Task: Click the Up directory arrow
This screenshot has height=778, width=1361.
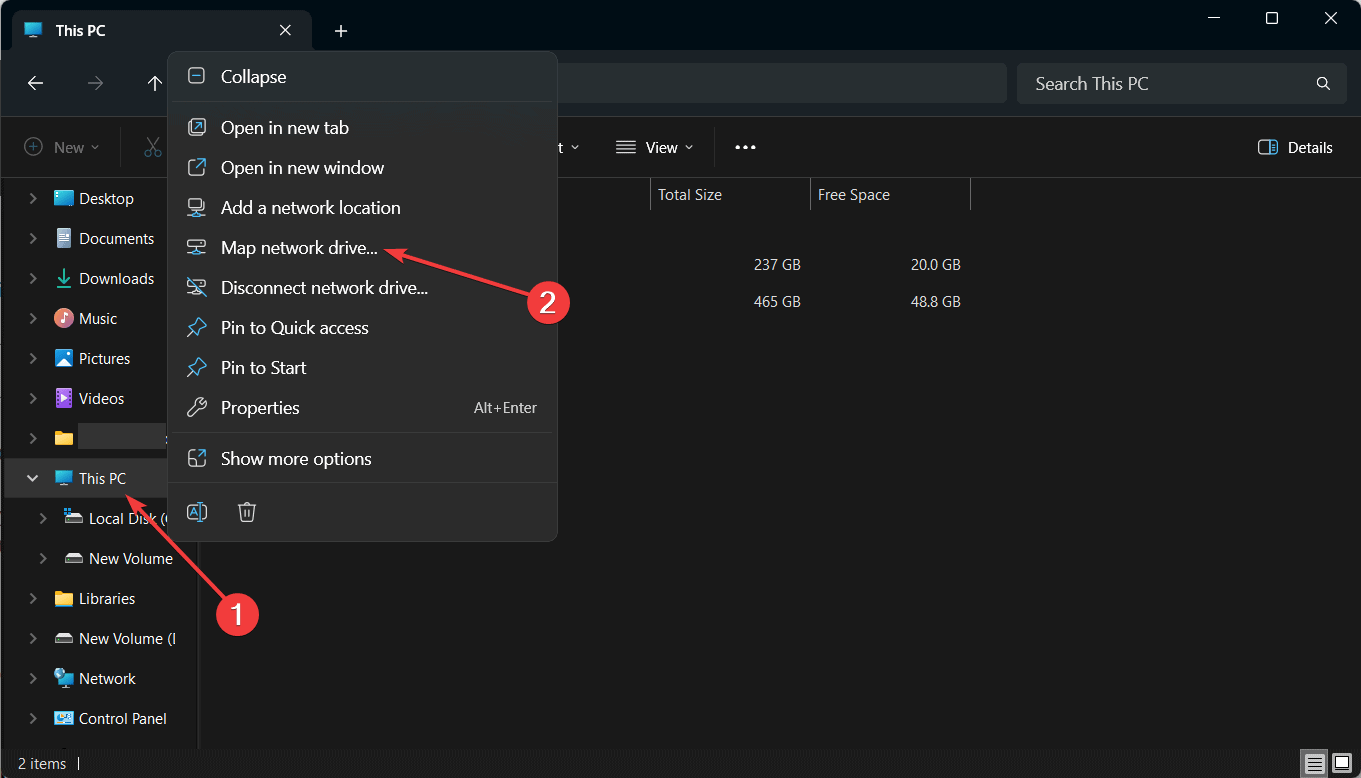Action: click(x=154, y=84)
